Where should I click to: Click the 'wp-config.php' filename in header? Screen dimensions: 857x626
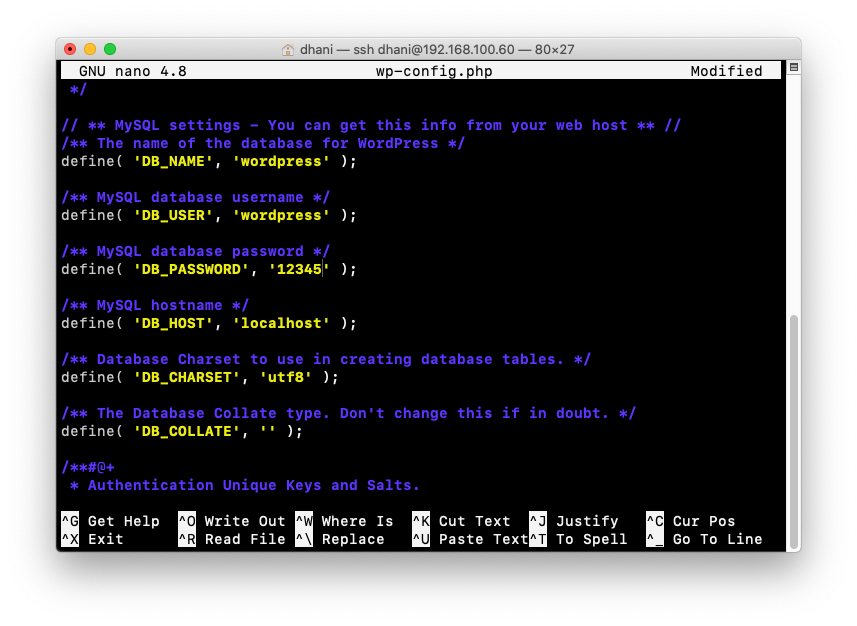(x=434, y=71)
